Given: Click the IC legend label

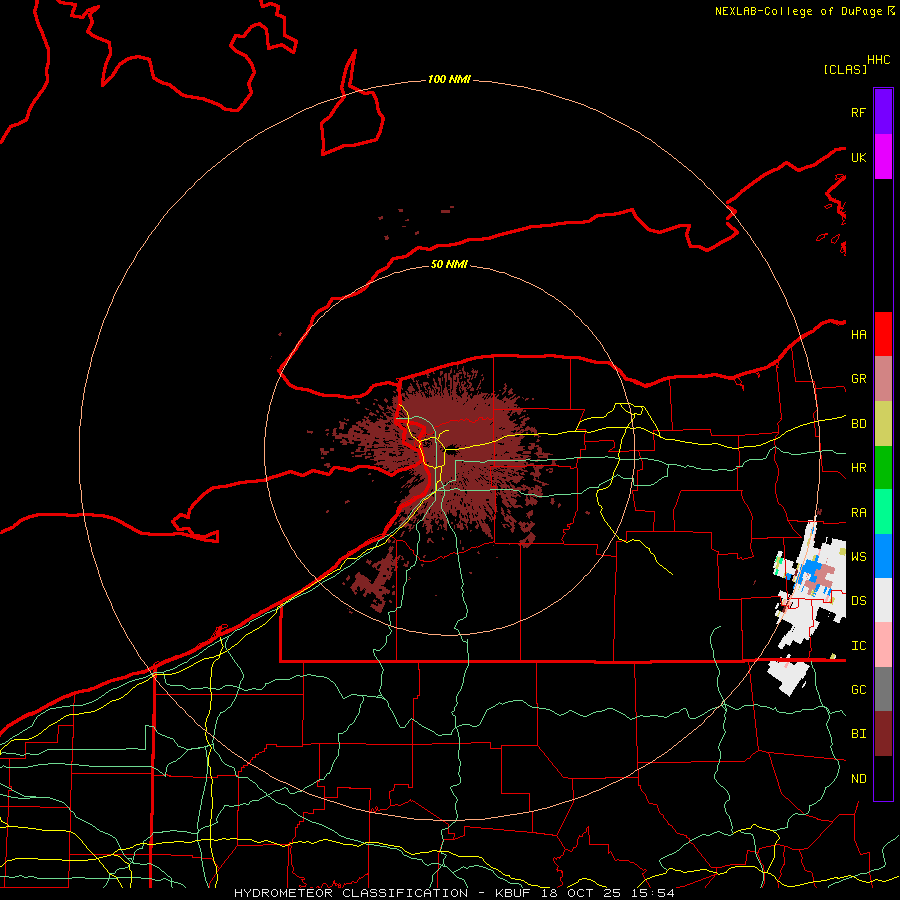Looking at the screenshot, I should click(858, 646).
